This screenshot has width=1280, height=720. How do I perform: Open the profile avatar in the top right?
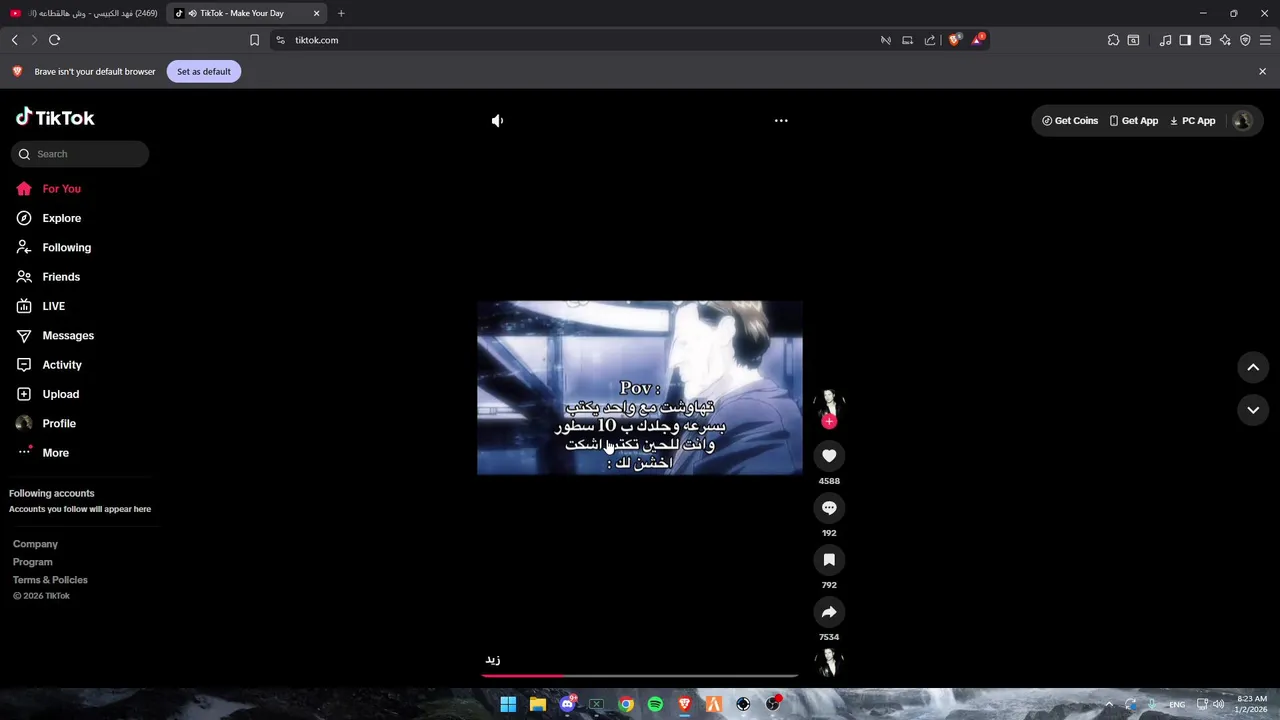1243,121
